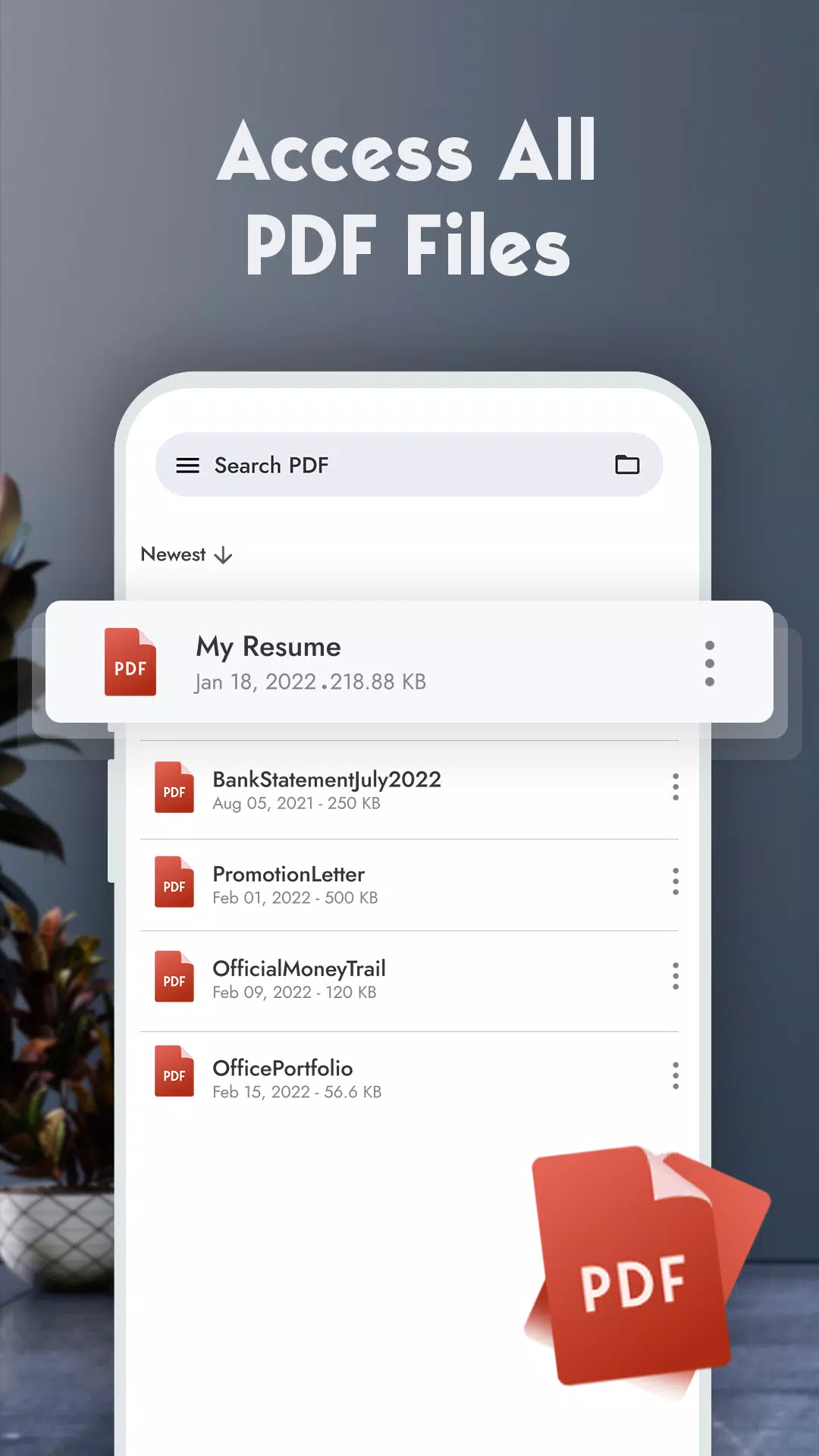Tap the OfficePortfolio PDF icon
This screenshot has width=819, height=1456.
(174, 1072)
